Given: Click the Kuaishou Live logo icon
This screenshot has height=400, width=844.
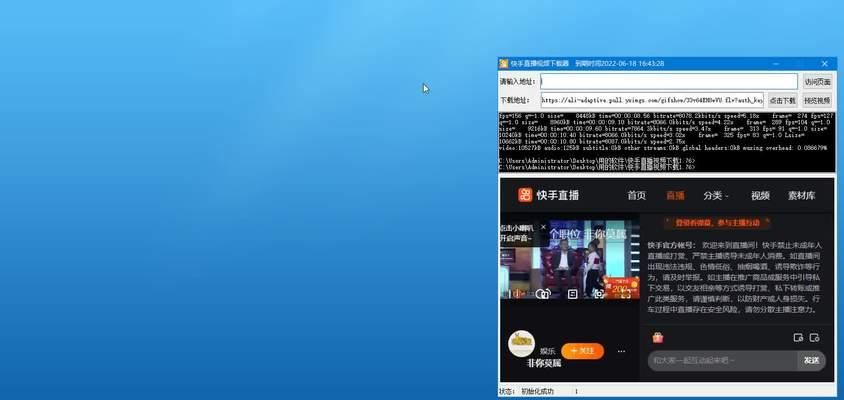Looking at the screenshot, I should pos(525,195).
